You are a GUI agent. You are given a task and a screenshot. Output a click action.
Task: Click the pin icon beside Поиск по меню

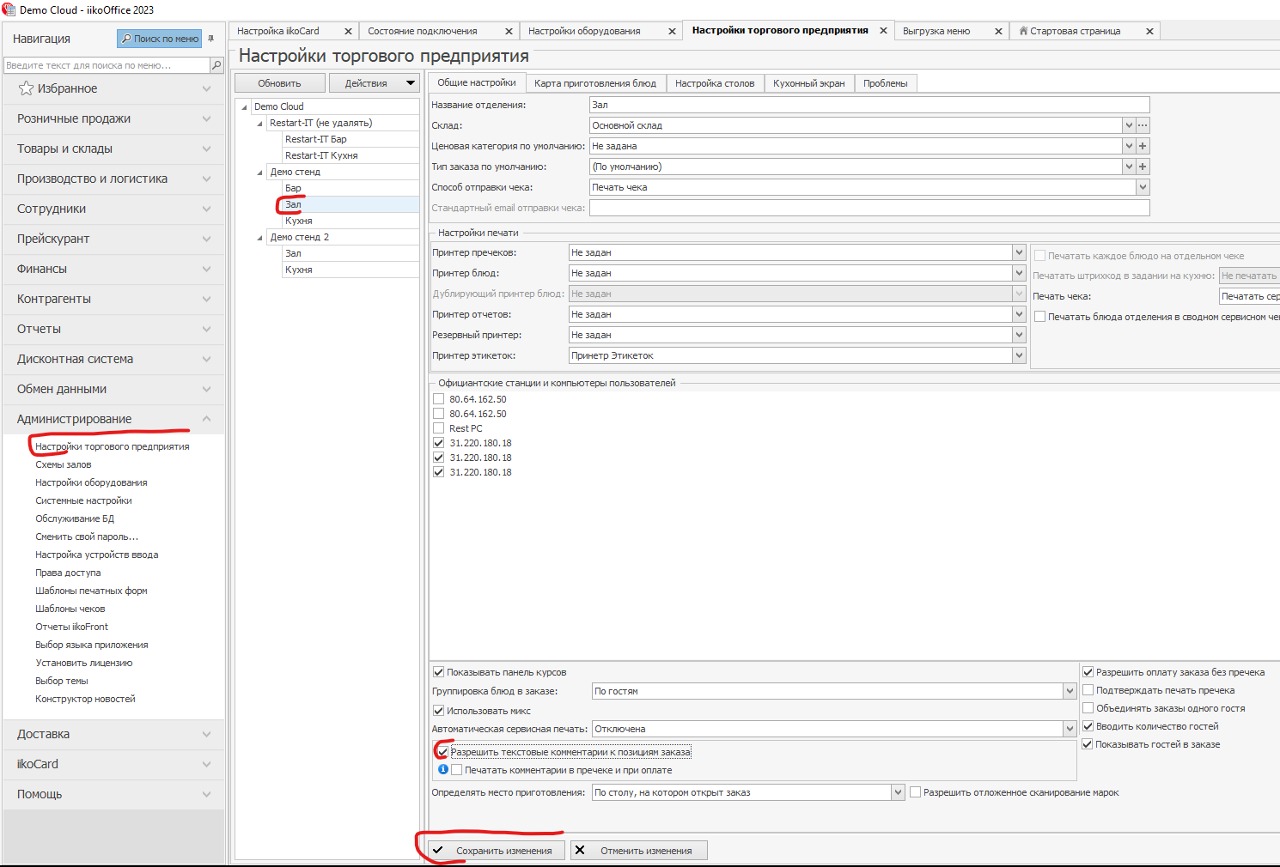click(211, 38)
